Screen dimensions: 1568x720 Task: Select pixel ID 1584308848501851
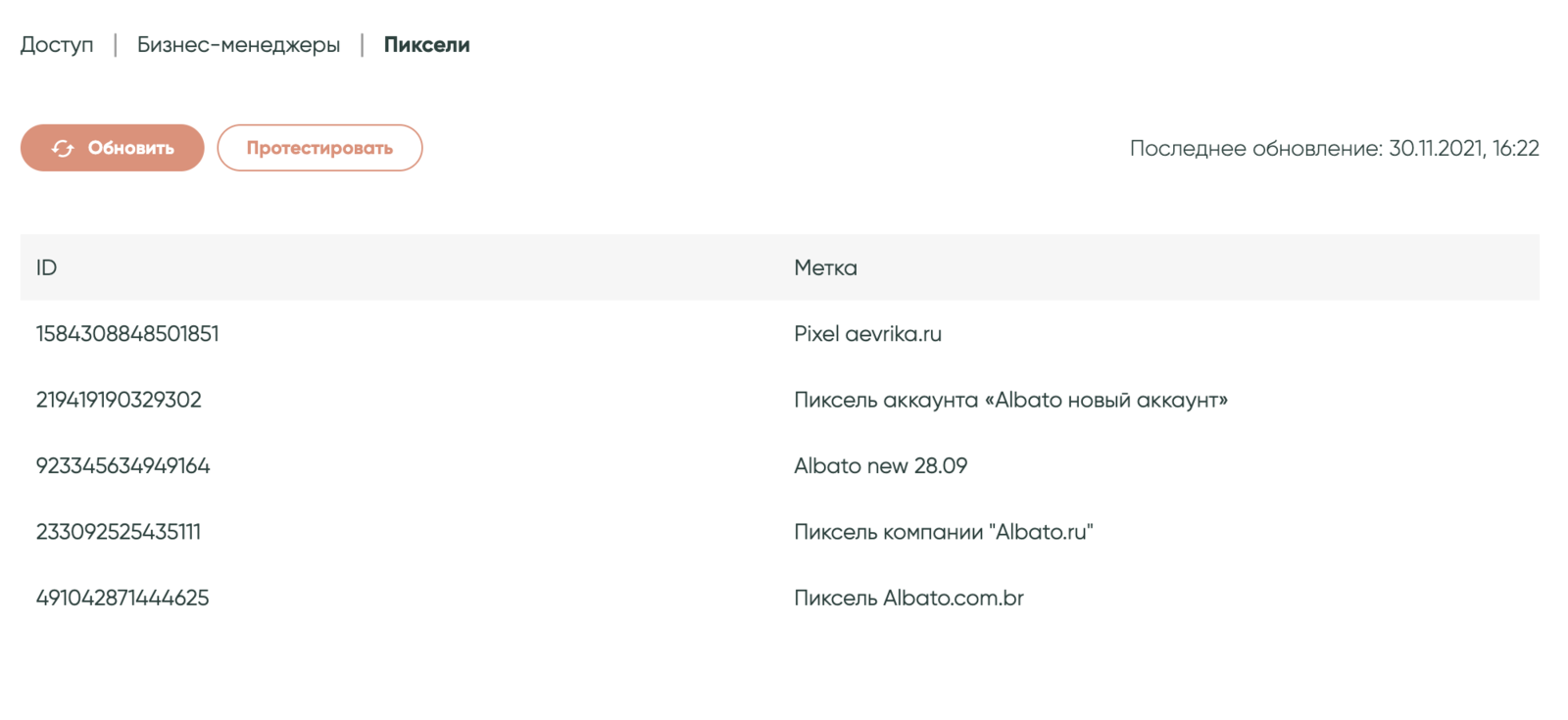click(x=127, y=334)
